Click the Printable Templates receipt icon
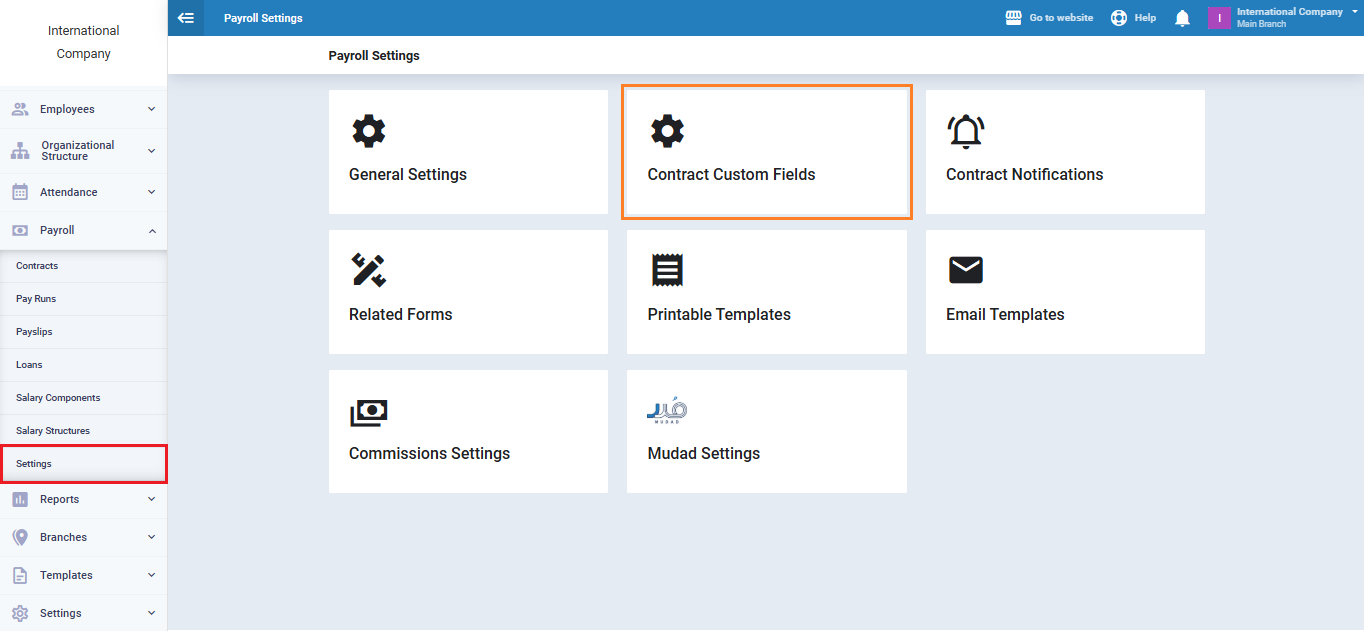 [667, 270]
